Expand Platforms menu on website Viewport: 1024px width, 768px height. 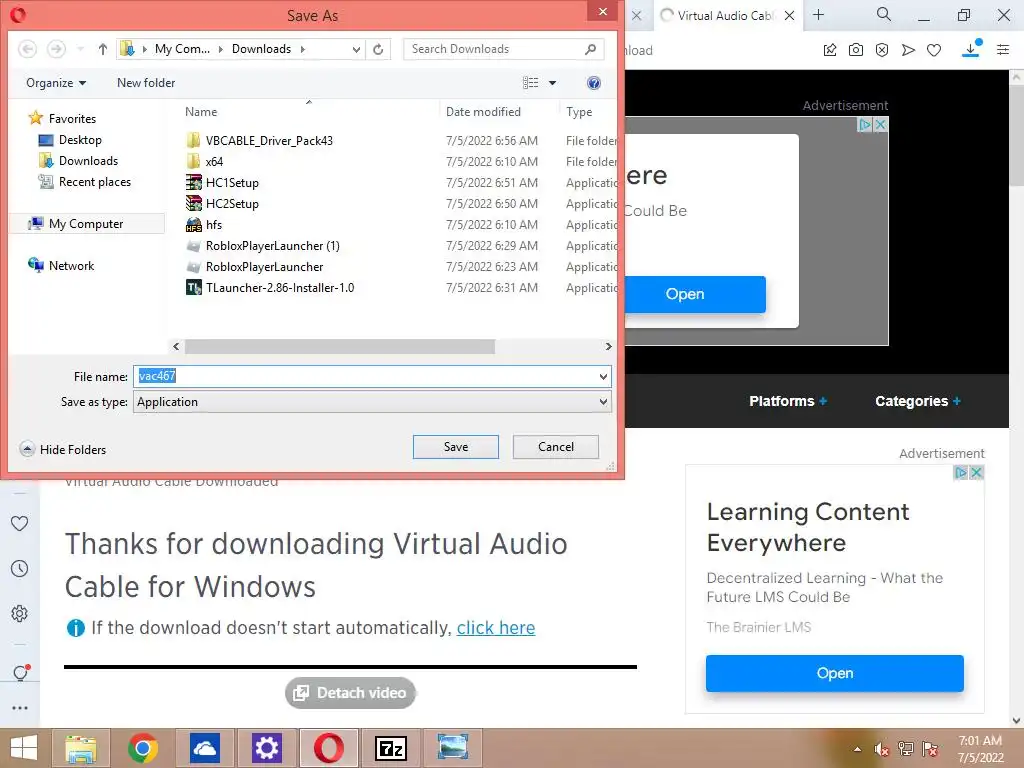coord(788,401)
